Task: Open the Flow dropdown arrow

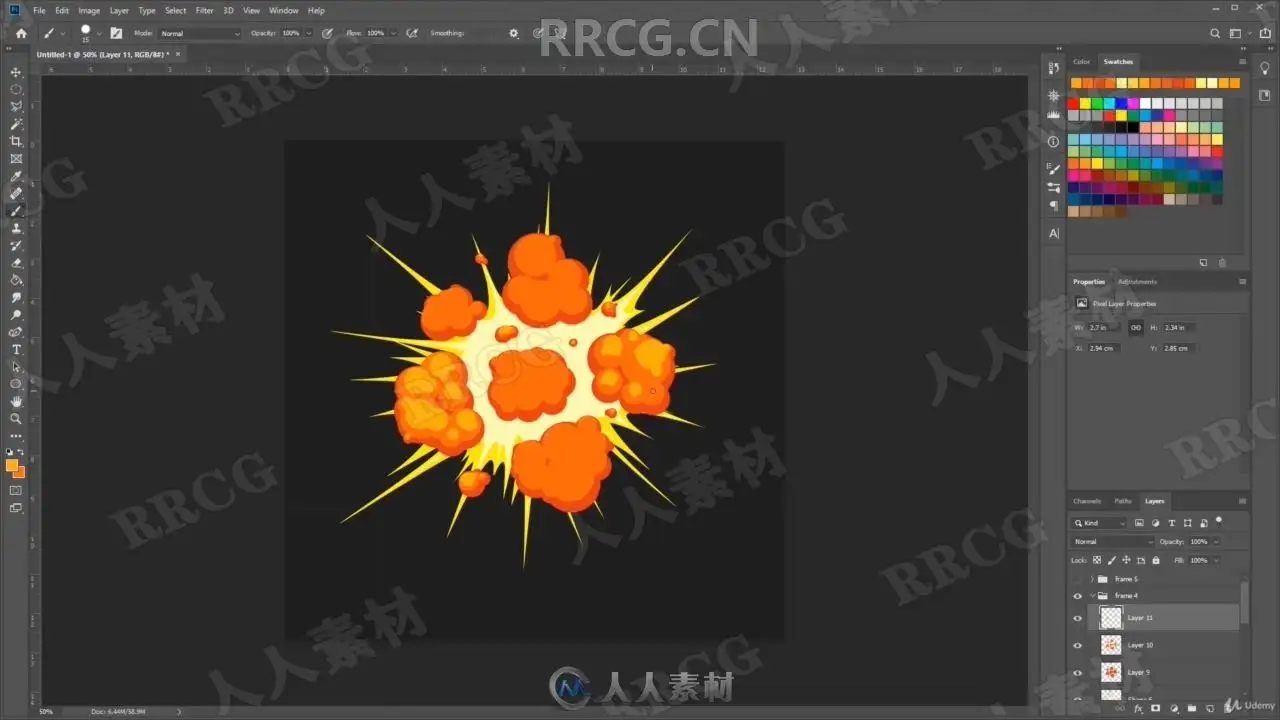Action: (x=392, y=33)
